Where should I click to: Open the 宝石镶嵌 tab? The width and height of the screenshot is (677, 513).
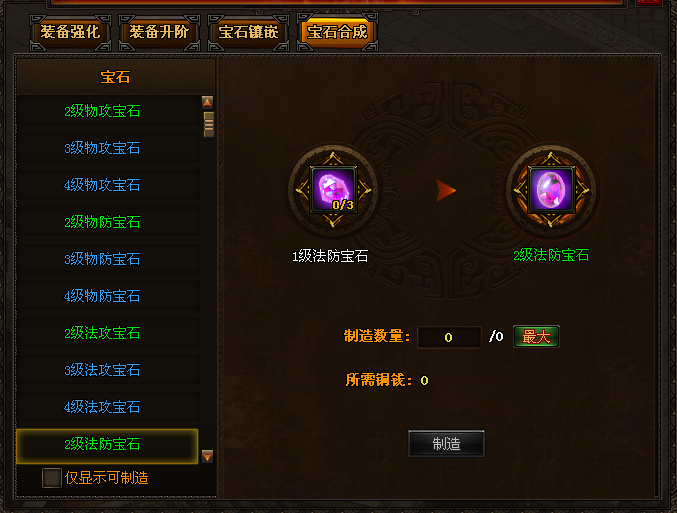248,32
